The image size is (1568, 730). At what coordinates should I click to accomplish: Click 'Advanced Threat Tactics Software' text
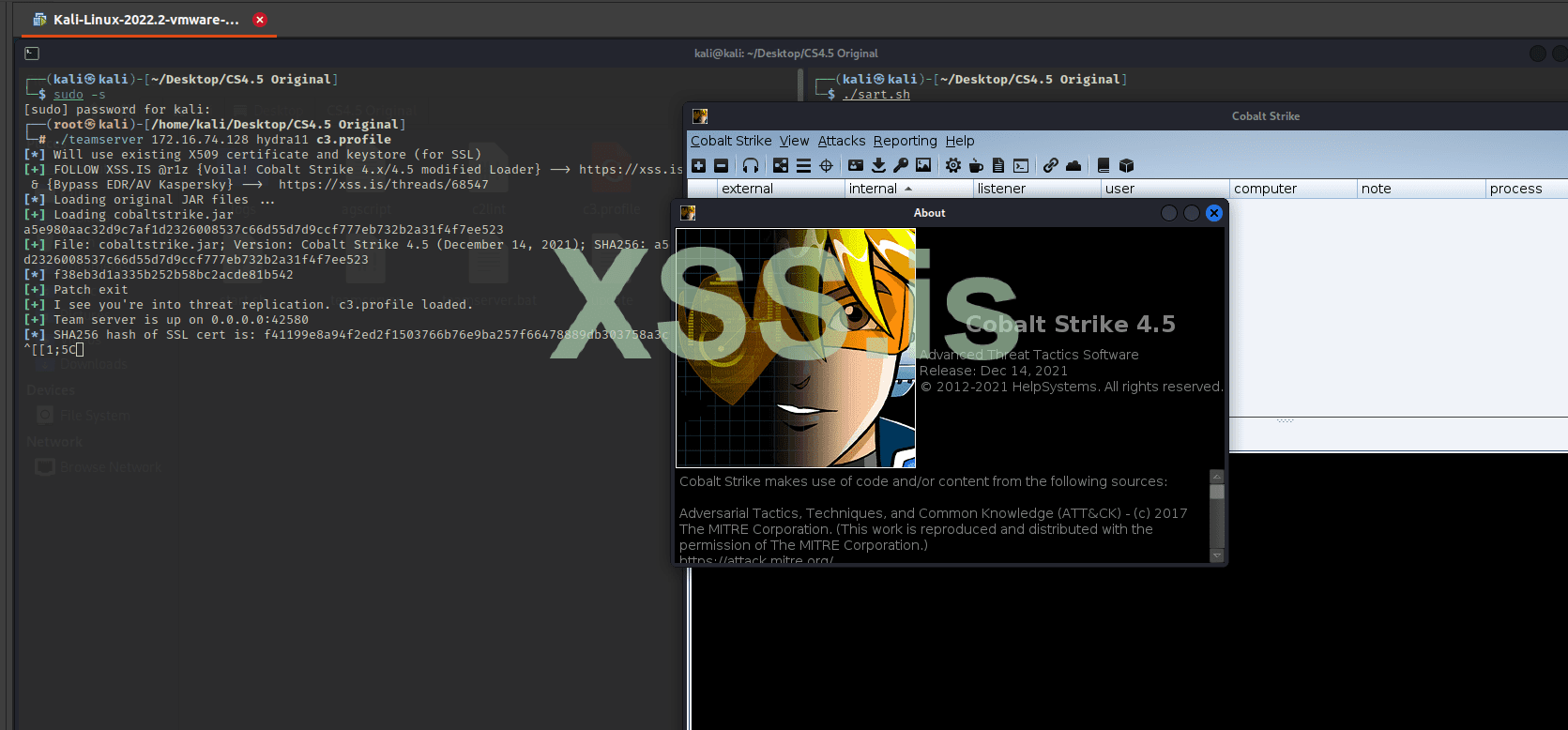click(x=1029, y=355)
